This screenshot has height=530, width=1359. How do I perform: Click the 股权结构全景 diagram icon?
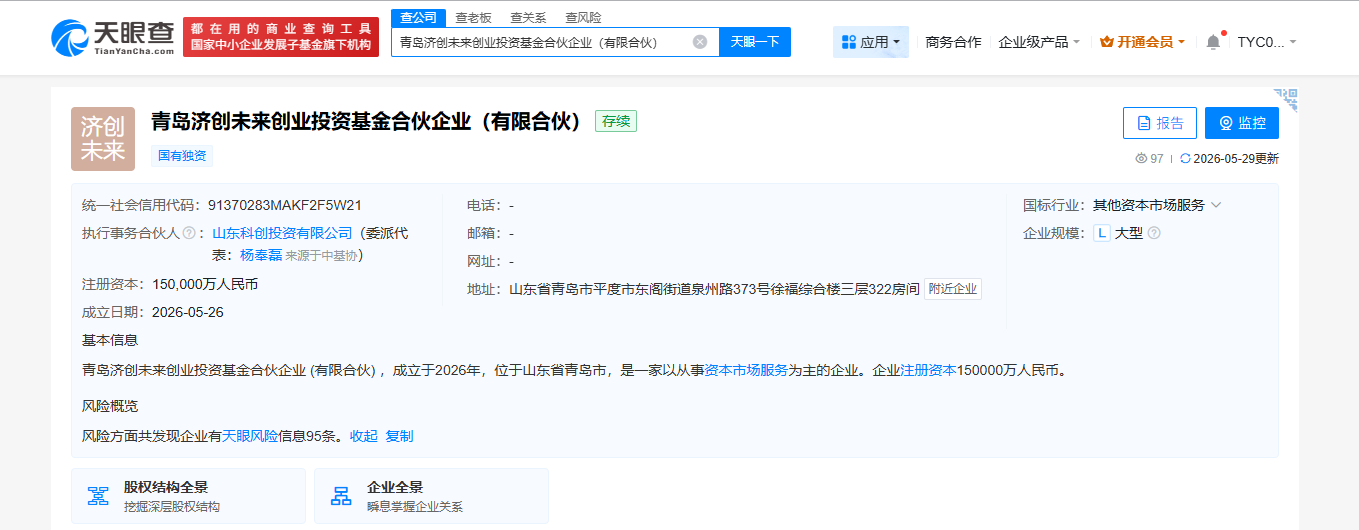coord(98,496)
